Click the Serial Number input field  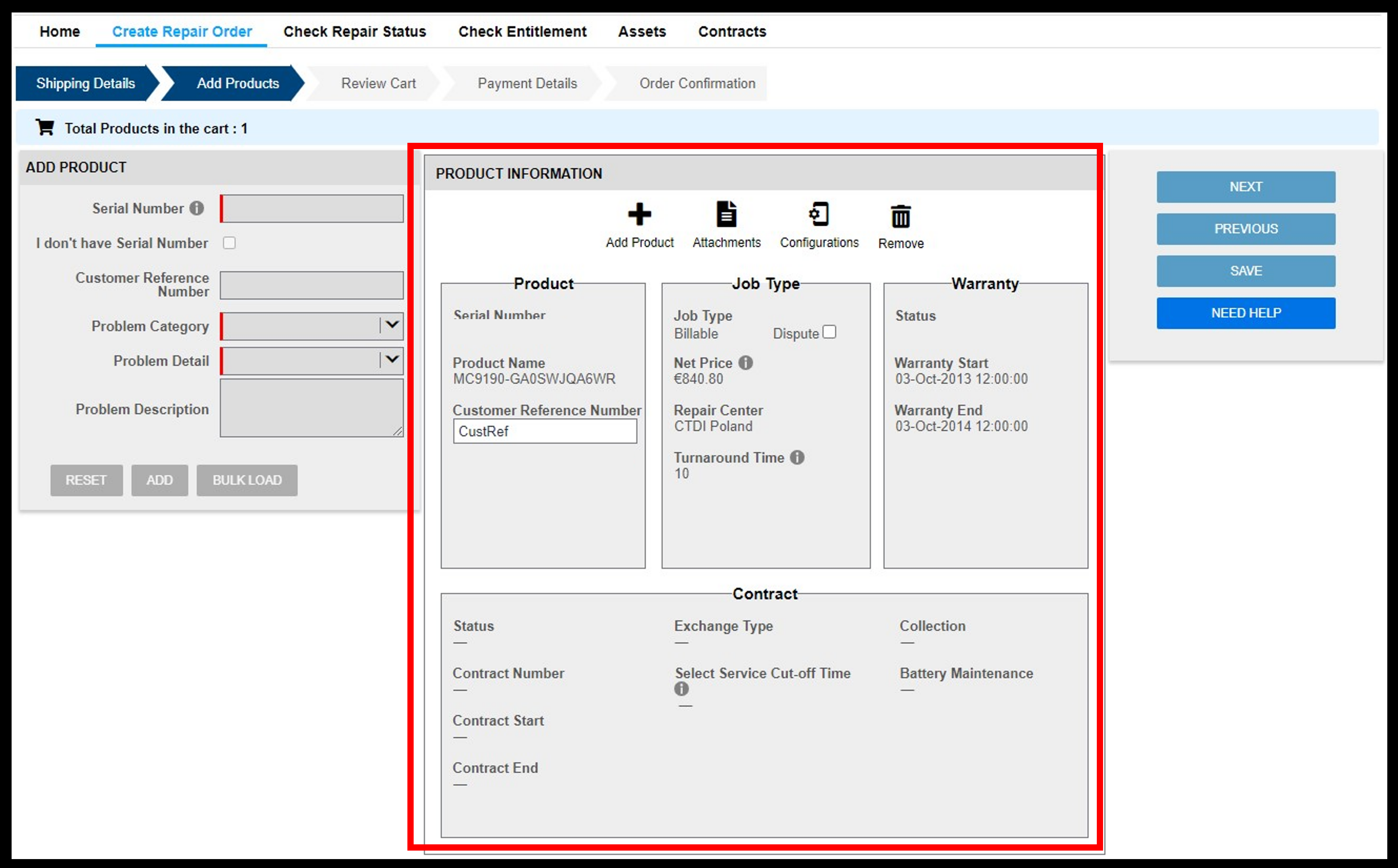[310, 207]
